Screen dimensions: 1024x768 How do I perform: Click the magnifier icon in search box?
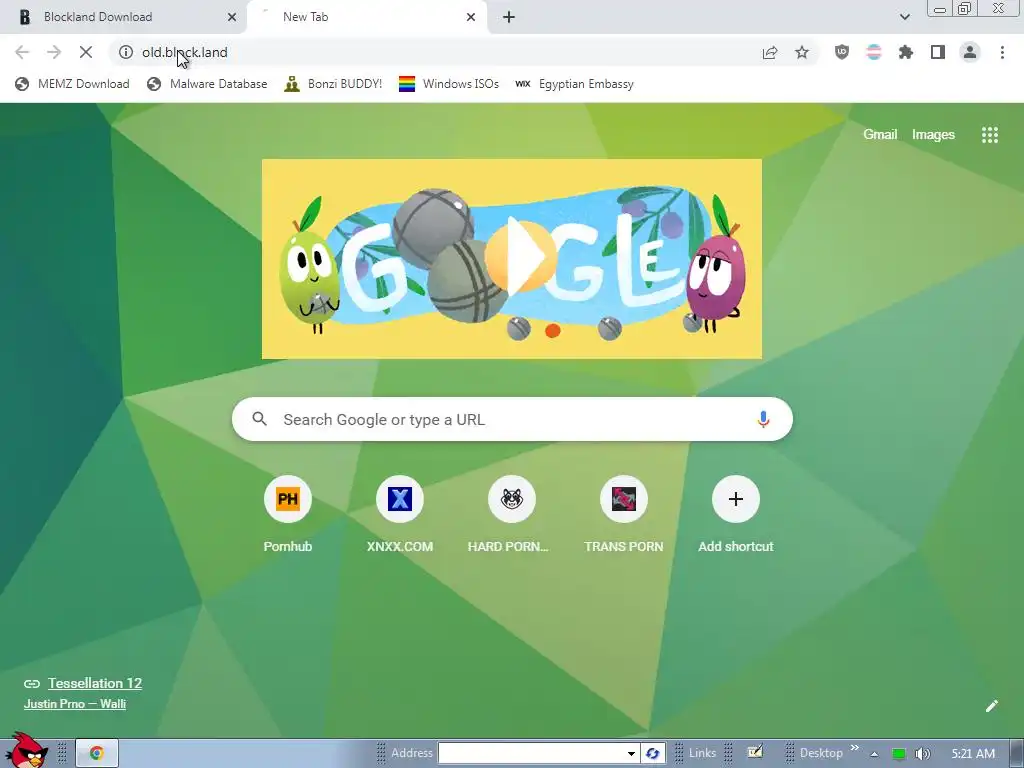[259, 419]
